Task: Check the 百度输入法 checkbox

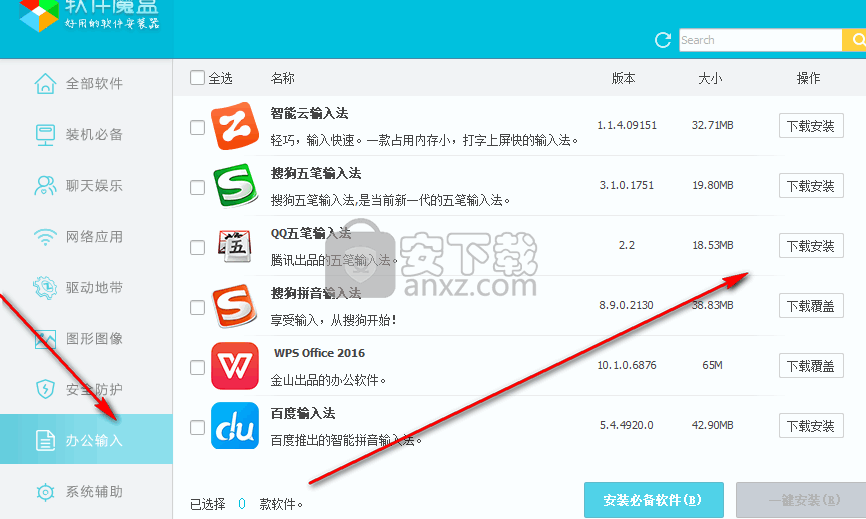Action: 197,427
